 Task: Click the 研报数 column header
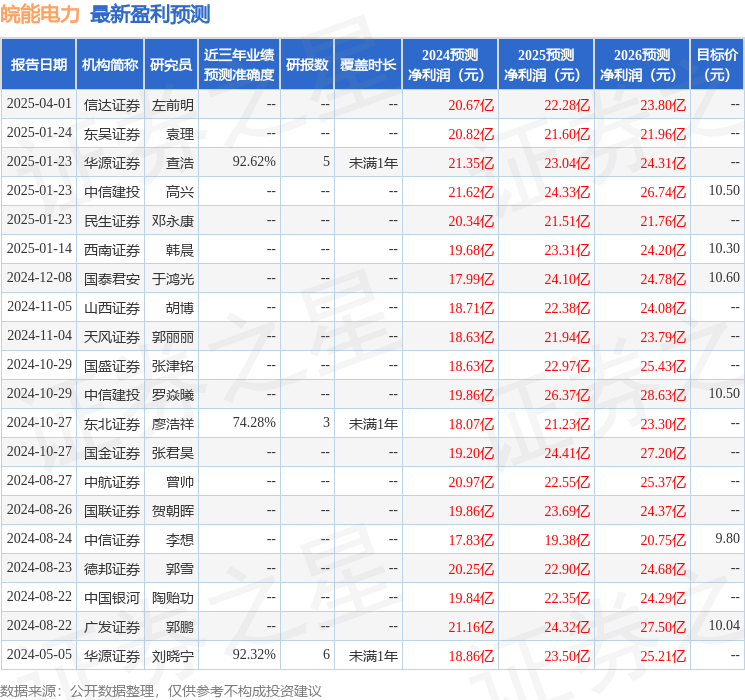[307, 65]
